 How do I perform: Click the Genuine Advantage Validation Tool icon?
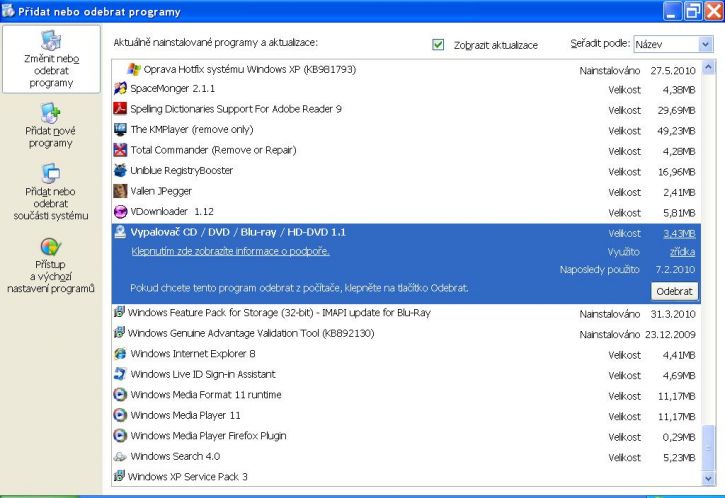(x=119, y=332)
